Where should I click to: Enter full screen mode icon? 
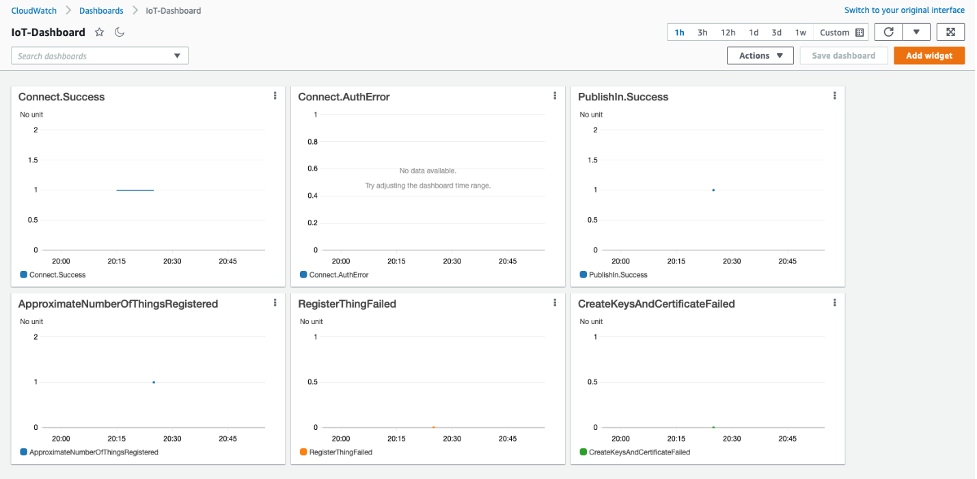pyautogui.click(x=951, y=32)
